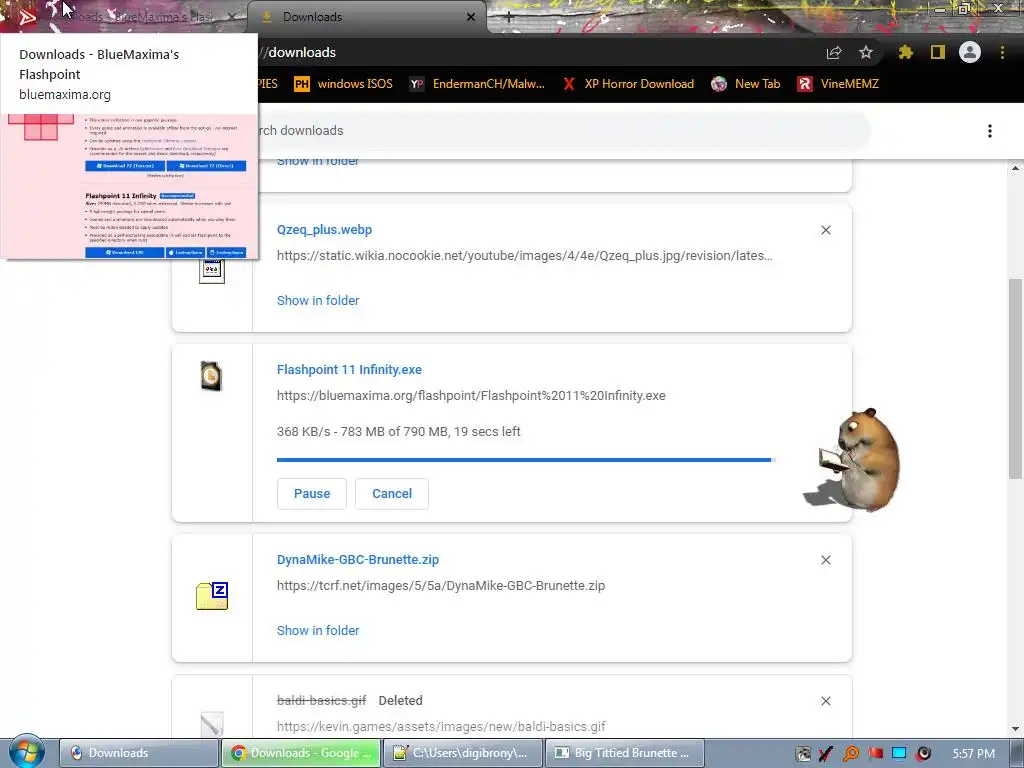The height and width of the screenshot is (768, 1024).
Task: Open the Flashpoint 11 Infinity.exe link
Action: click(349, 370)
